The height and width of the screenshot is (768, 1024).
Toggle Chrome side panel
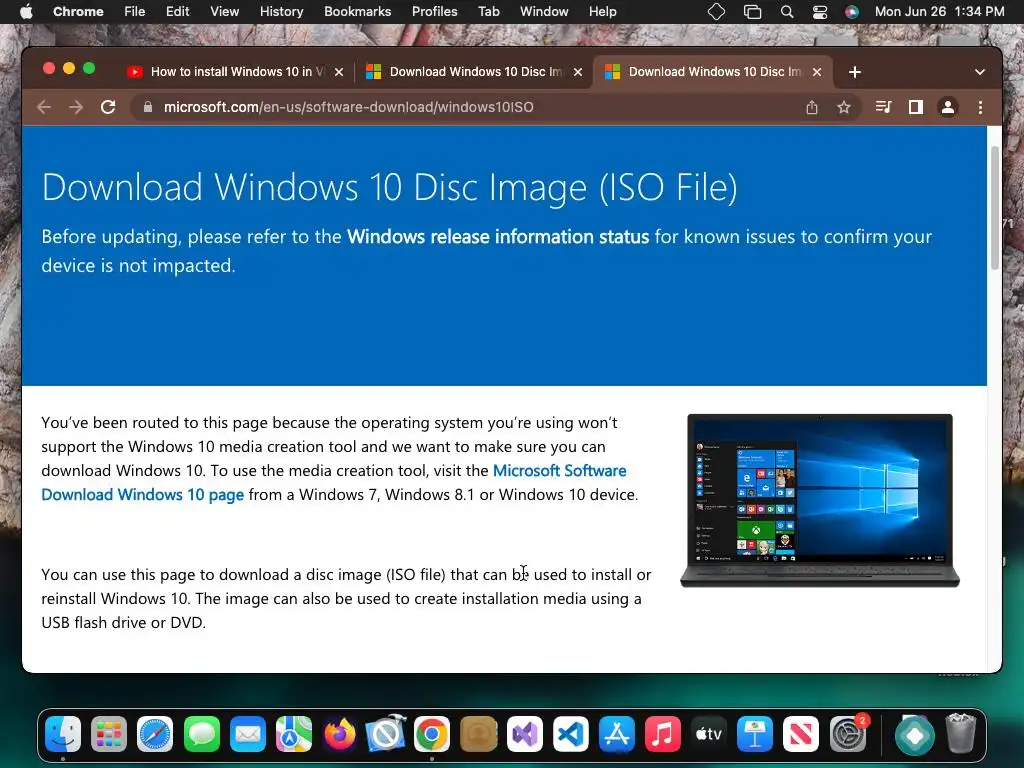tap(916, 107)
